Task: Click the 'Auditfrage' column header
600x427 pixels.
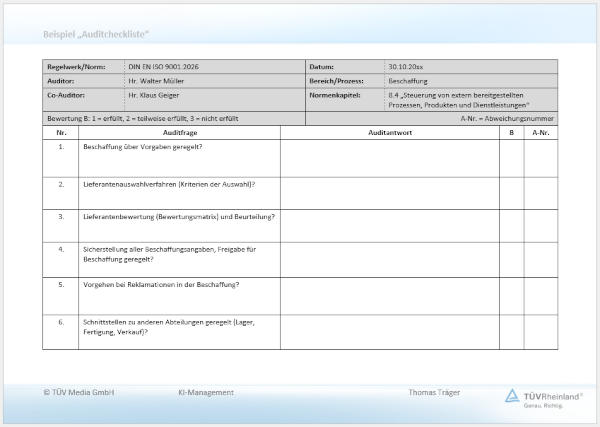Action: (x=179, y=133)
